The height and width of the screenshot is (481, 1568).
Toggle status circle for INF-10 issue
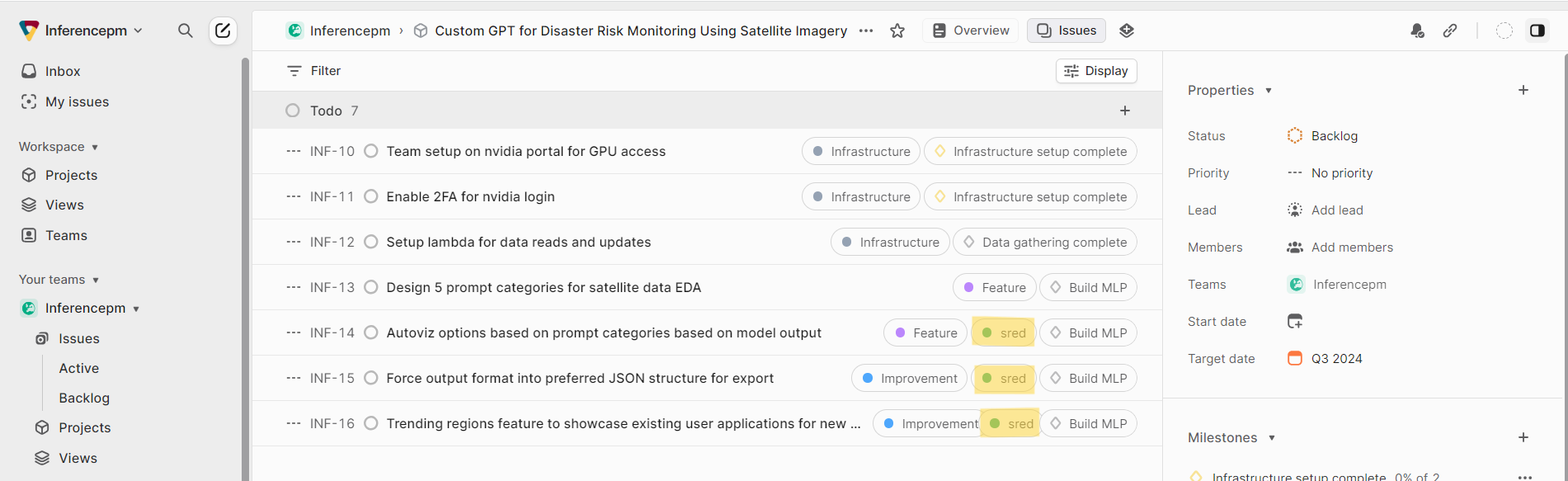click(371, 151)
